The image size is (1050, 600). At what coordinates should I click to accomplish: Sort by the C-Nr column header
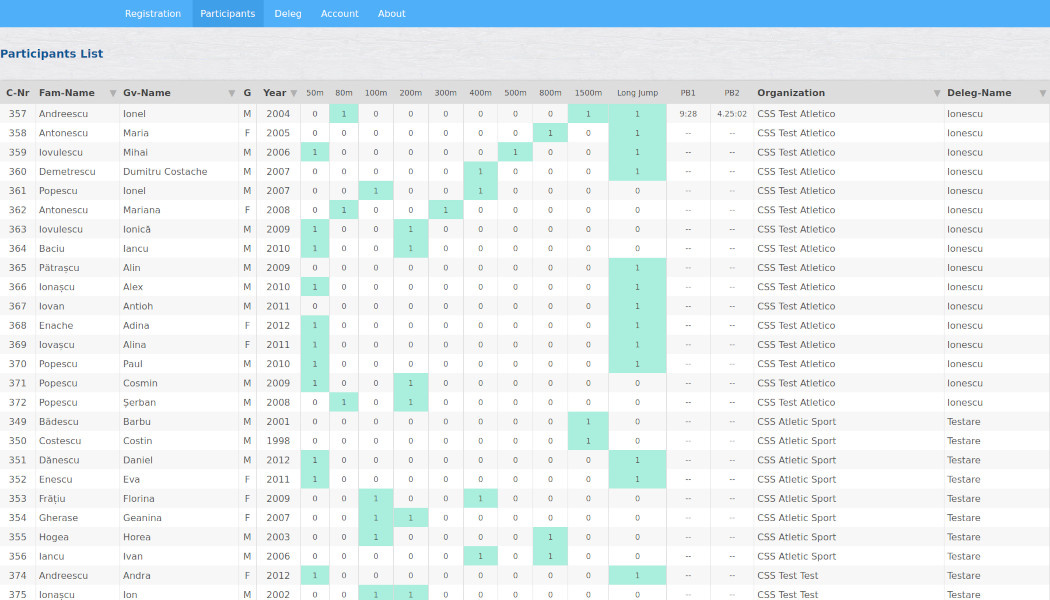click(17, 93)
